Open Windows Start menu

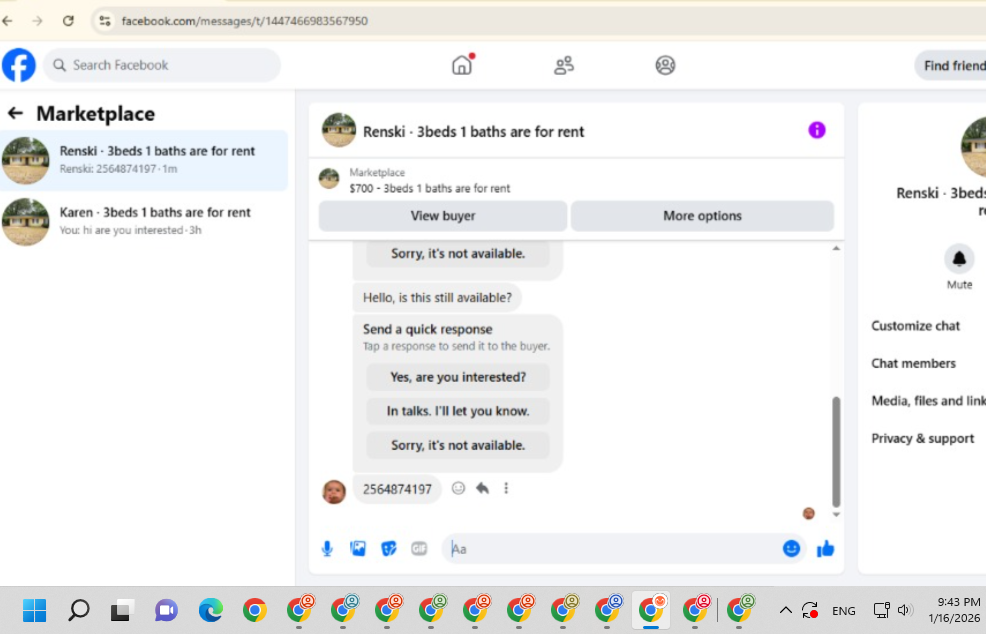(34, 610)
